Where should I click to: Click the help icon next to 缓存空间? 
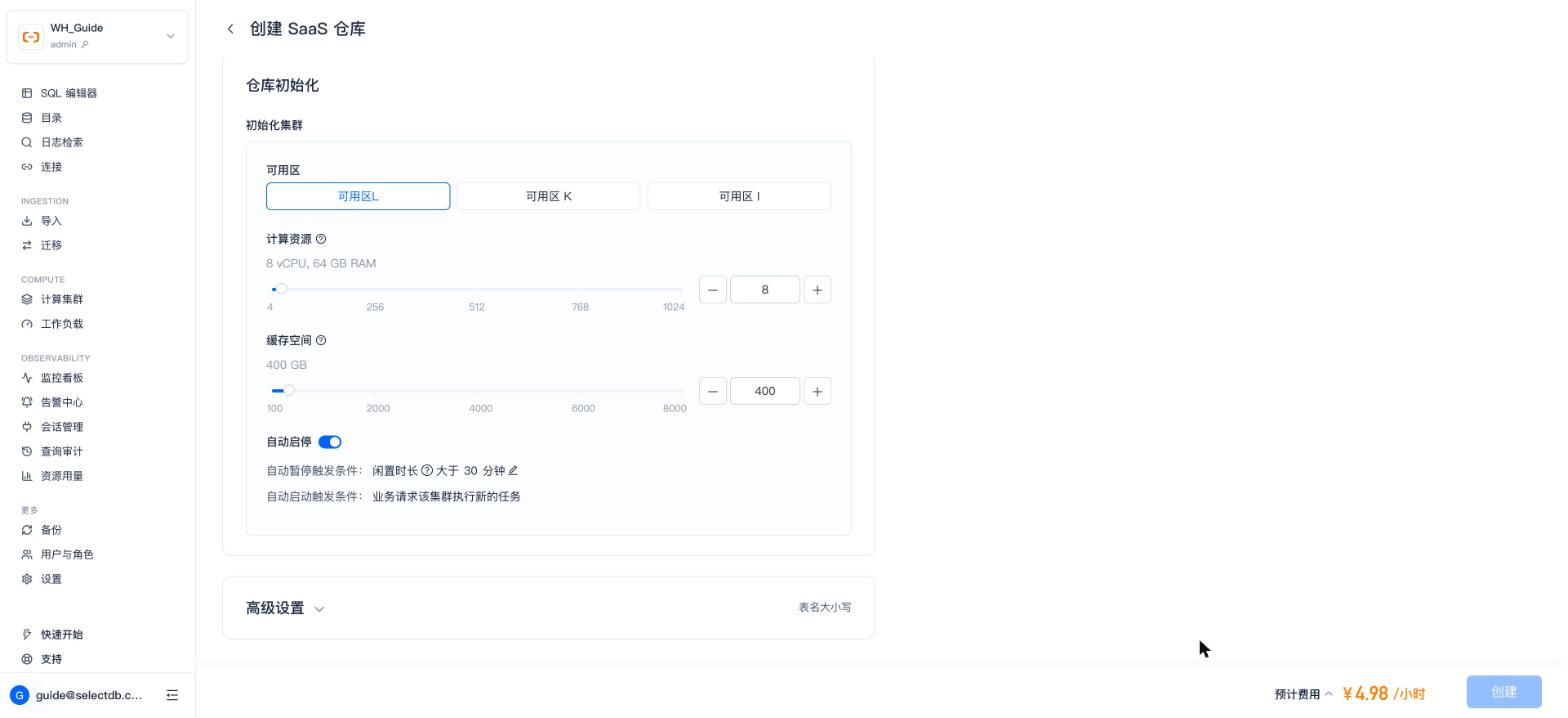321,340
